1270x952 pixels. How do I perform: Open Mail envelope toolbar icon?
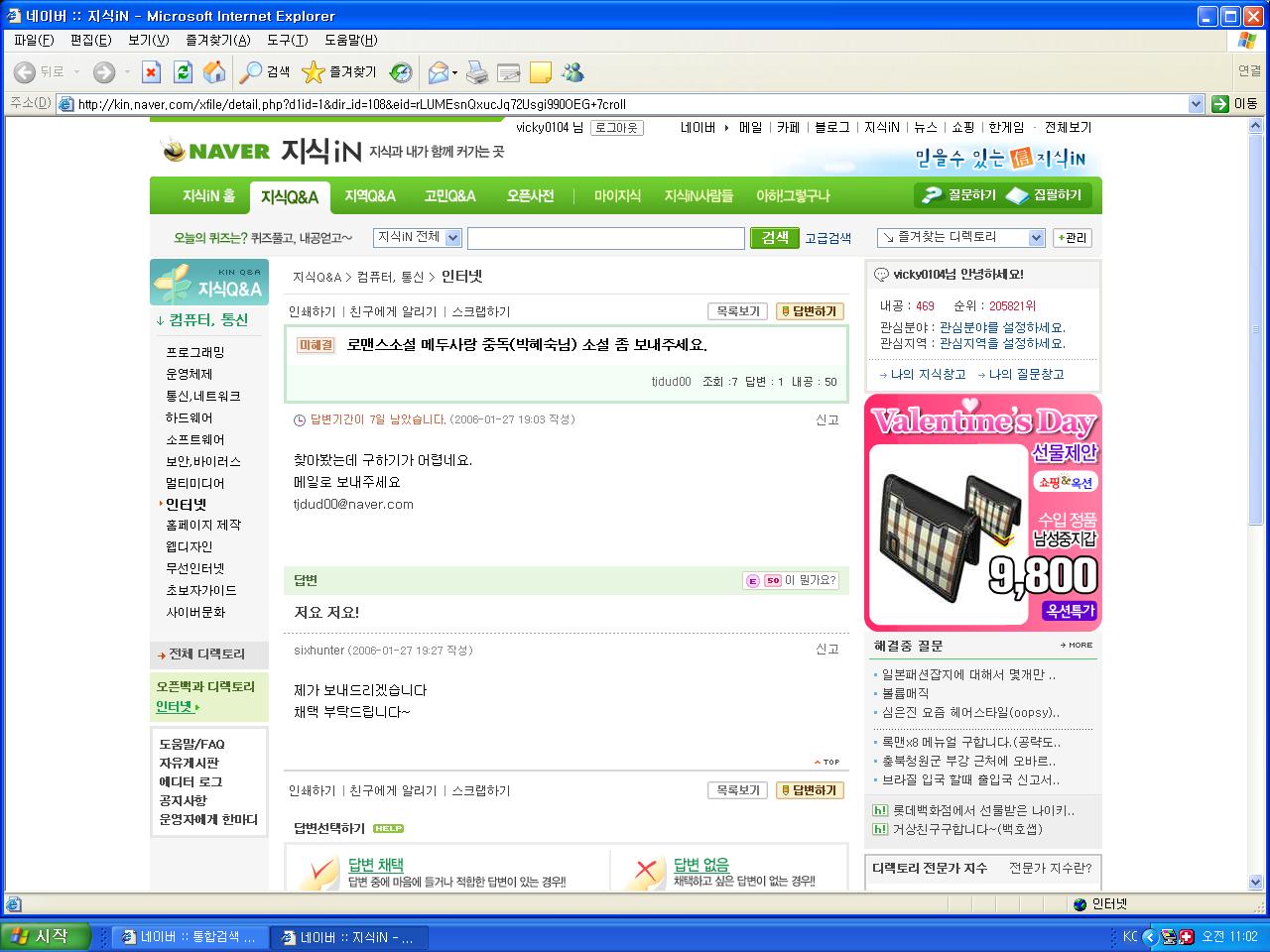click(x=438, y=72)
